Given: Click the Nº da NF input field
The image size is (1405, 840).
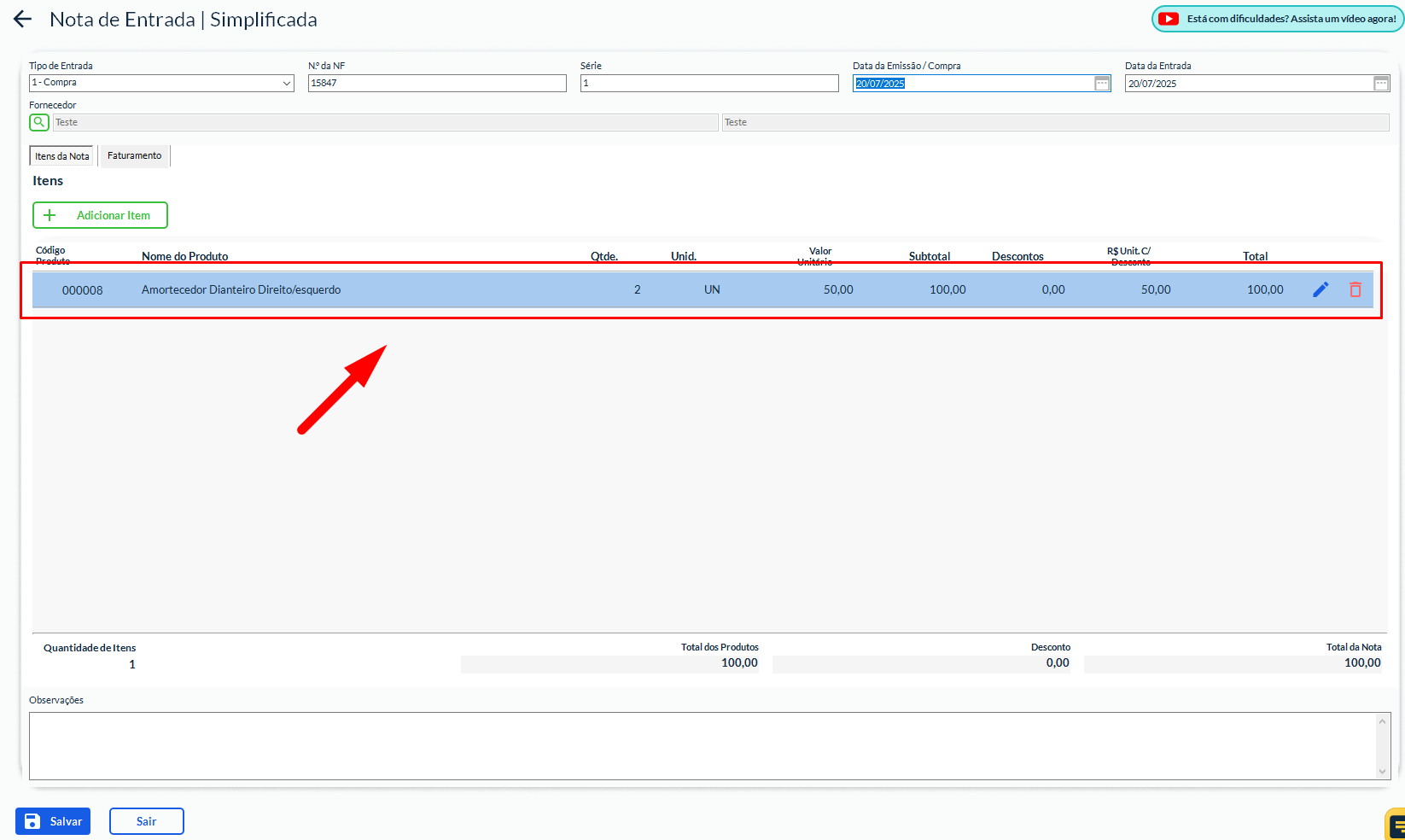Looking at the screenshot, I should tap(437, 83).
